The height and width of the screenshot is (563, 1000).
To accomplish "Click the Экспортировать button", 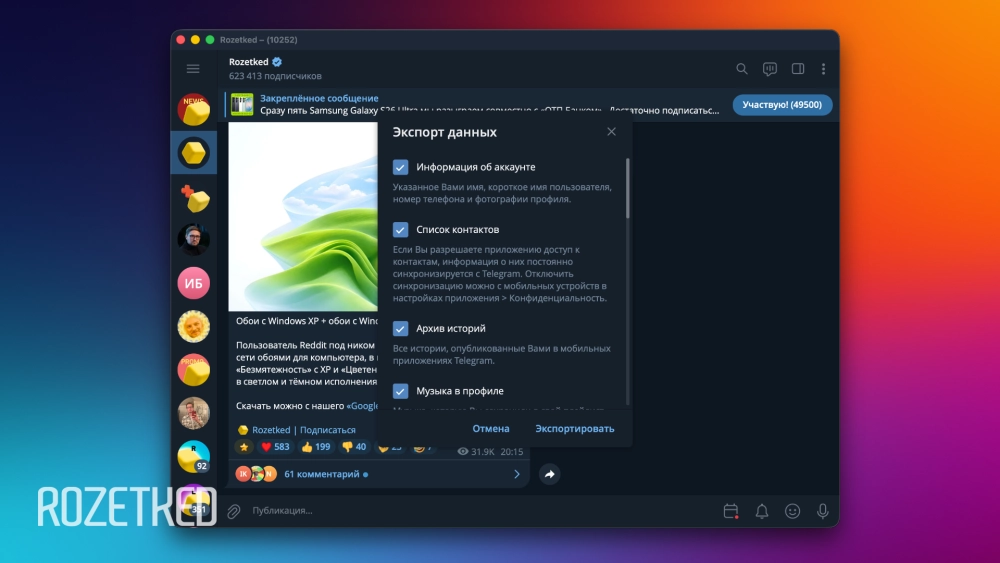I will [x=574, y=428].
